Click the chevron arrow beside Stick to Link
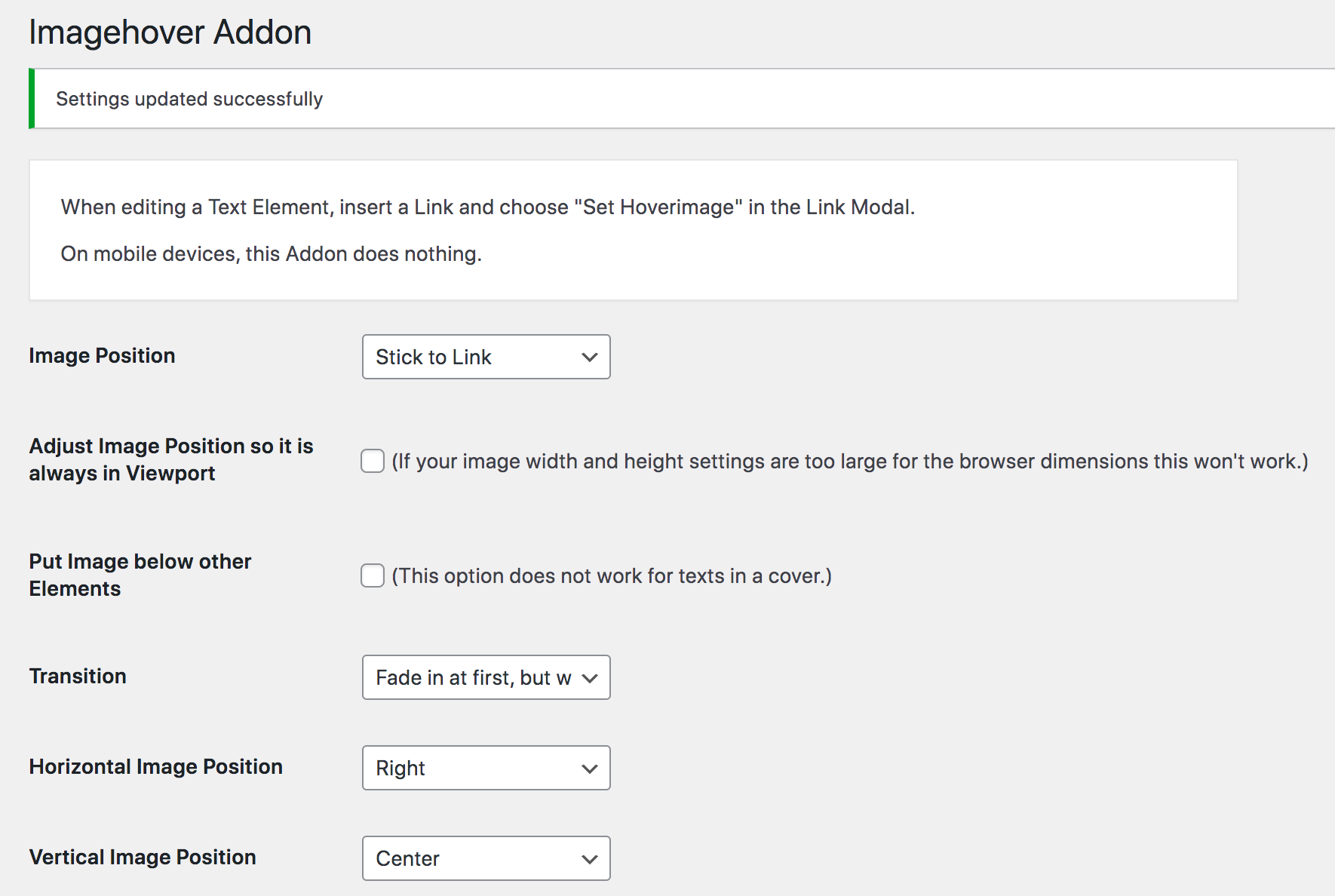The width and height of the screenshot is (1335, 896). 590,357
